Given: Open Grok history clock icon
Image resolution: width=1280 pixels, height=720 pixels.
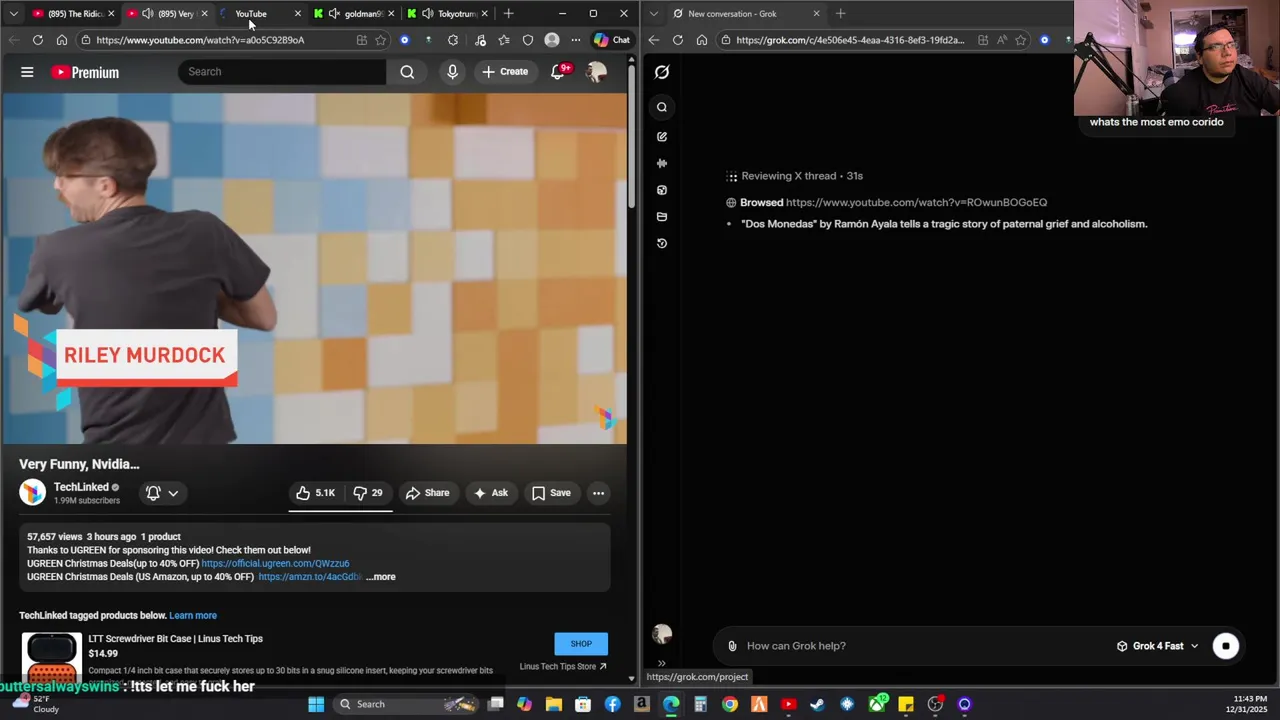Looking at the screenshot, I should pos(662,243).
